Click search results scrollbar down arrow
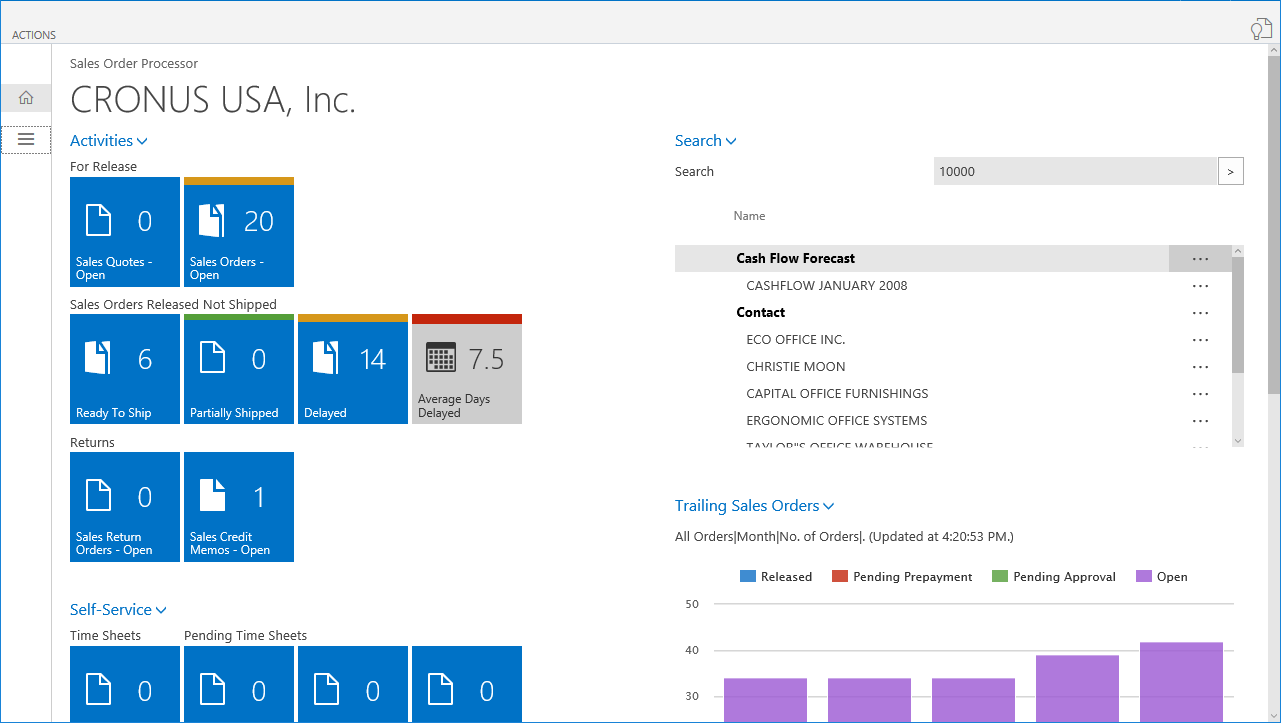Image resolution: width=1281 pixels, height=723 pixels. pos(1238,441)
